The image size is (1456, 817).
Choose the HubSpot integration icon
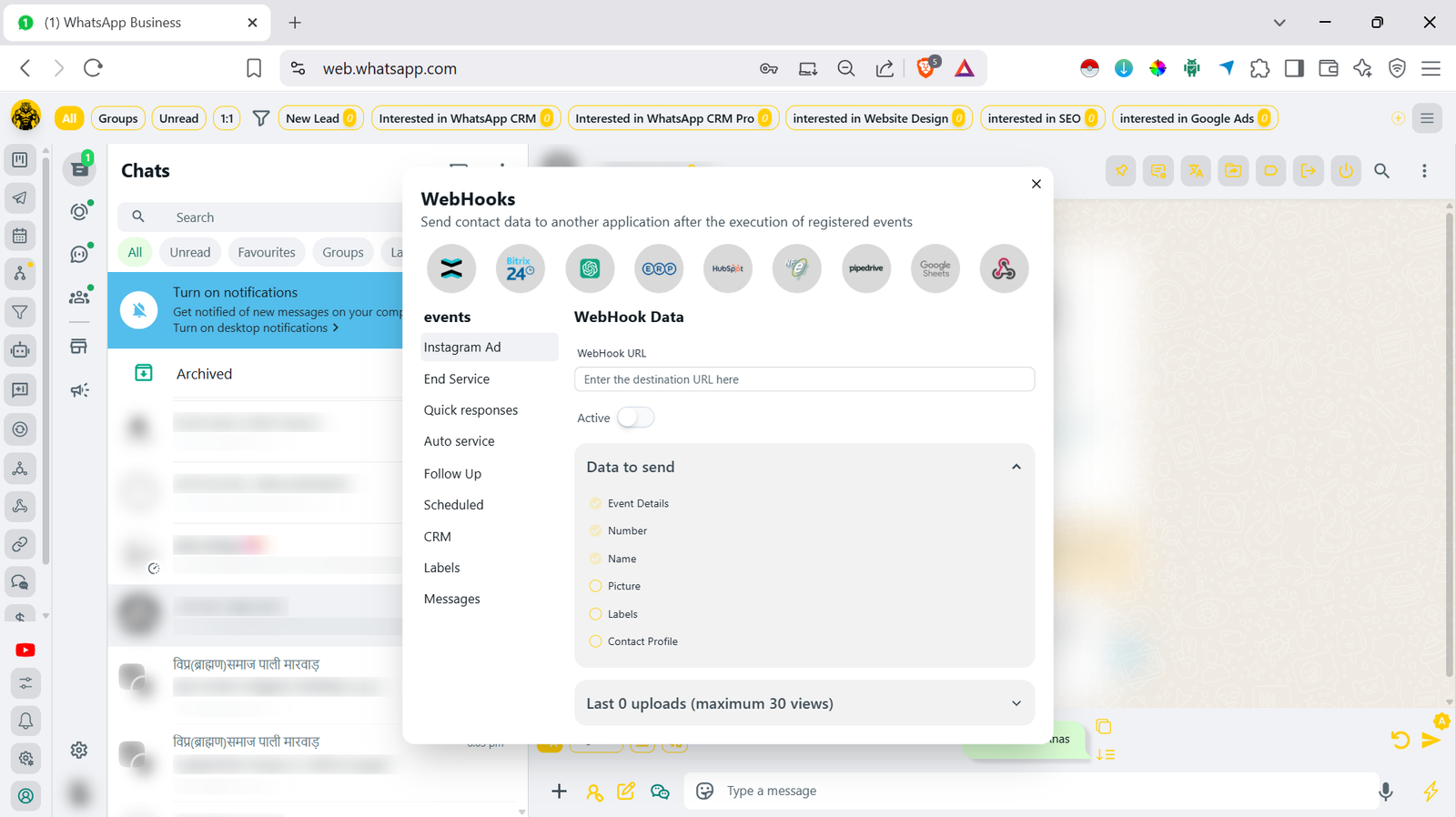[728, 268]
